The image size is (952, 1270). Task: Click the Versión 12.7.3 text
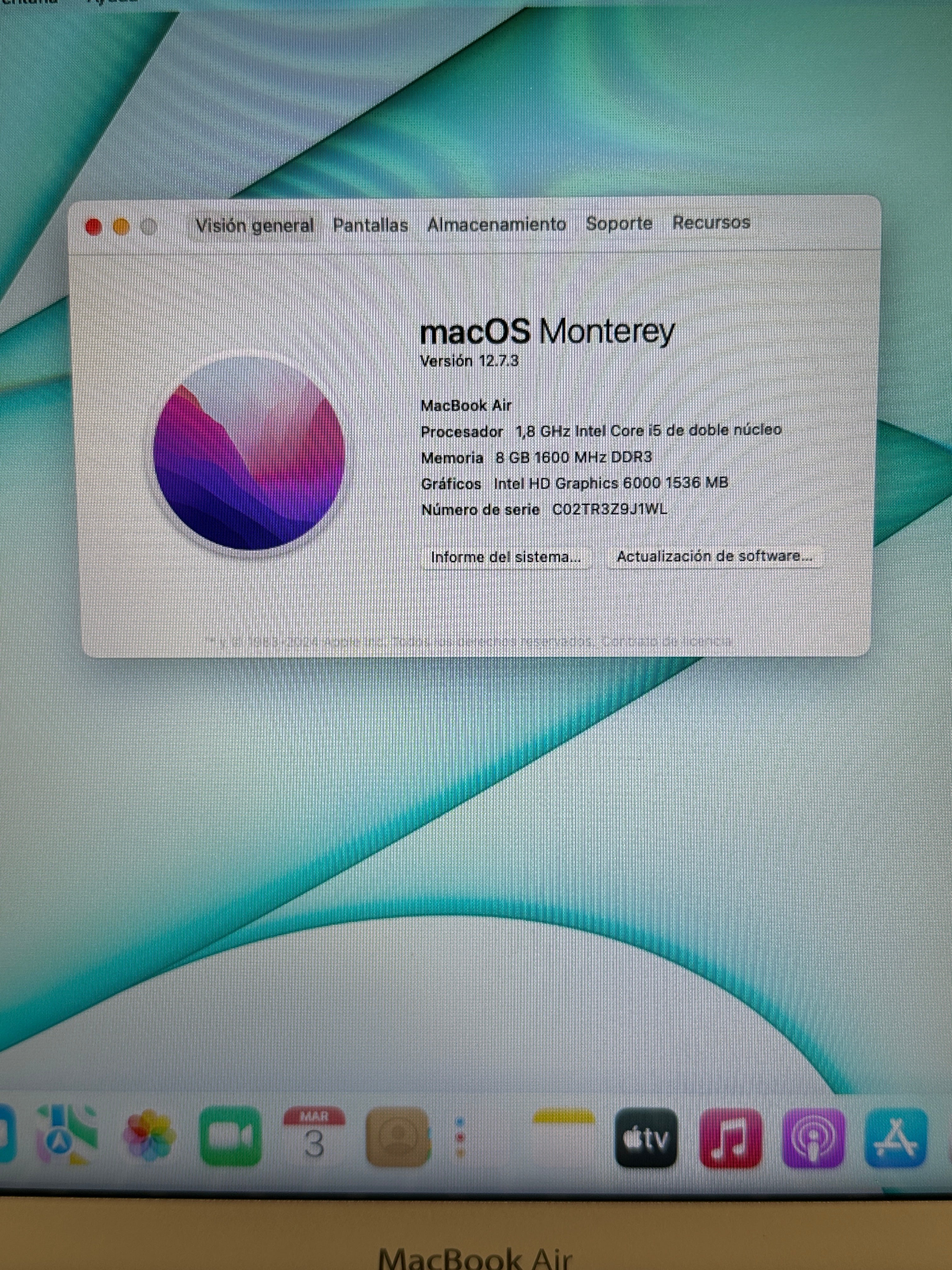tap(469, 361)
